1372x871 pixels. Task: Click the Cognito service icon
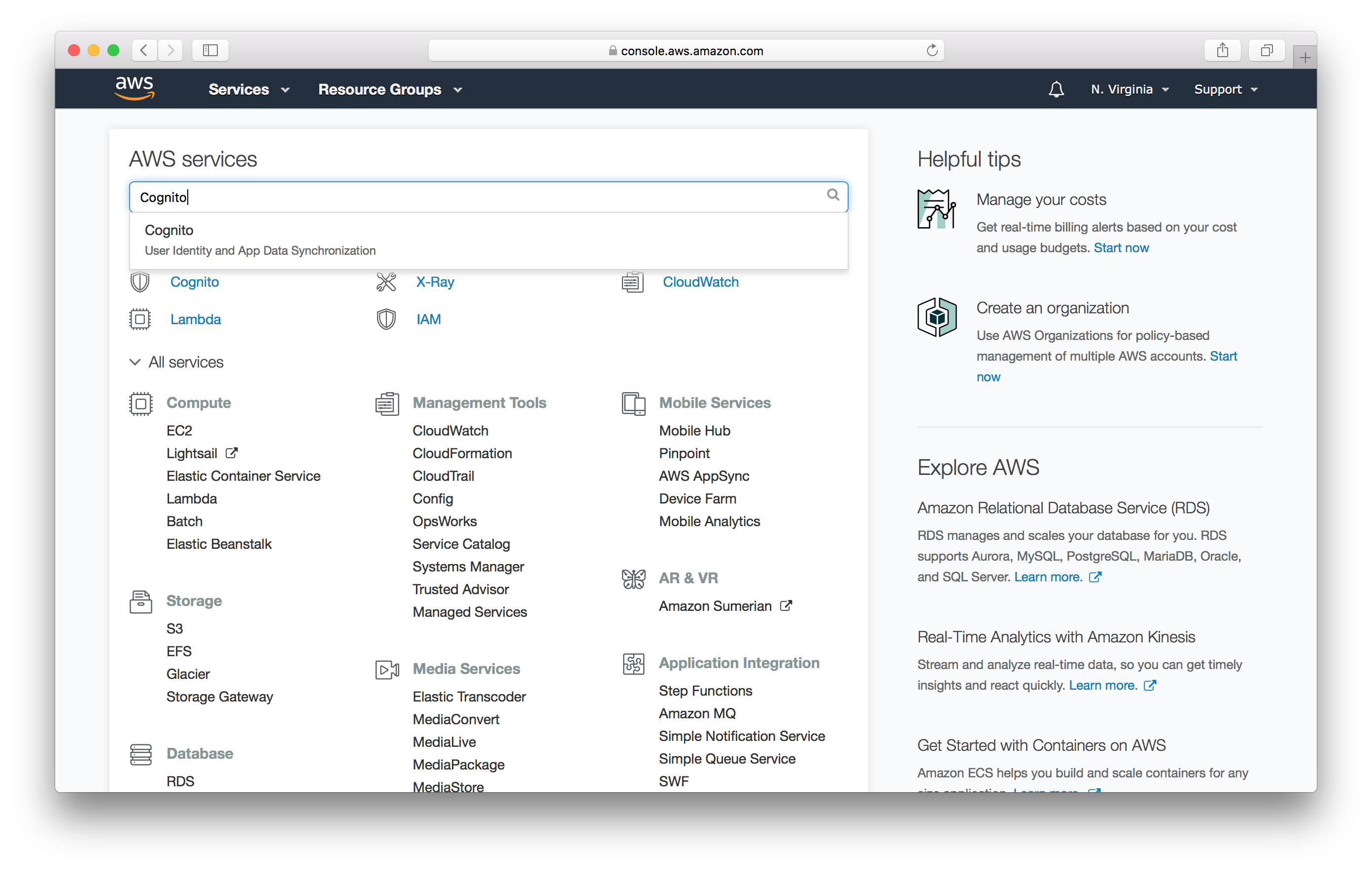point(140,282)
